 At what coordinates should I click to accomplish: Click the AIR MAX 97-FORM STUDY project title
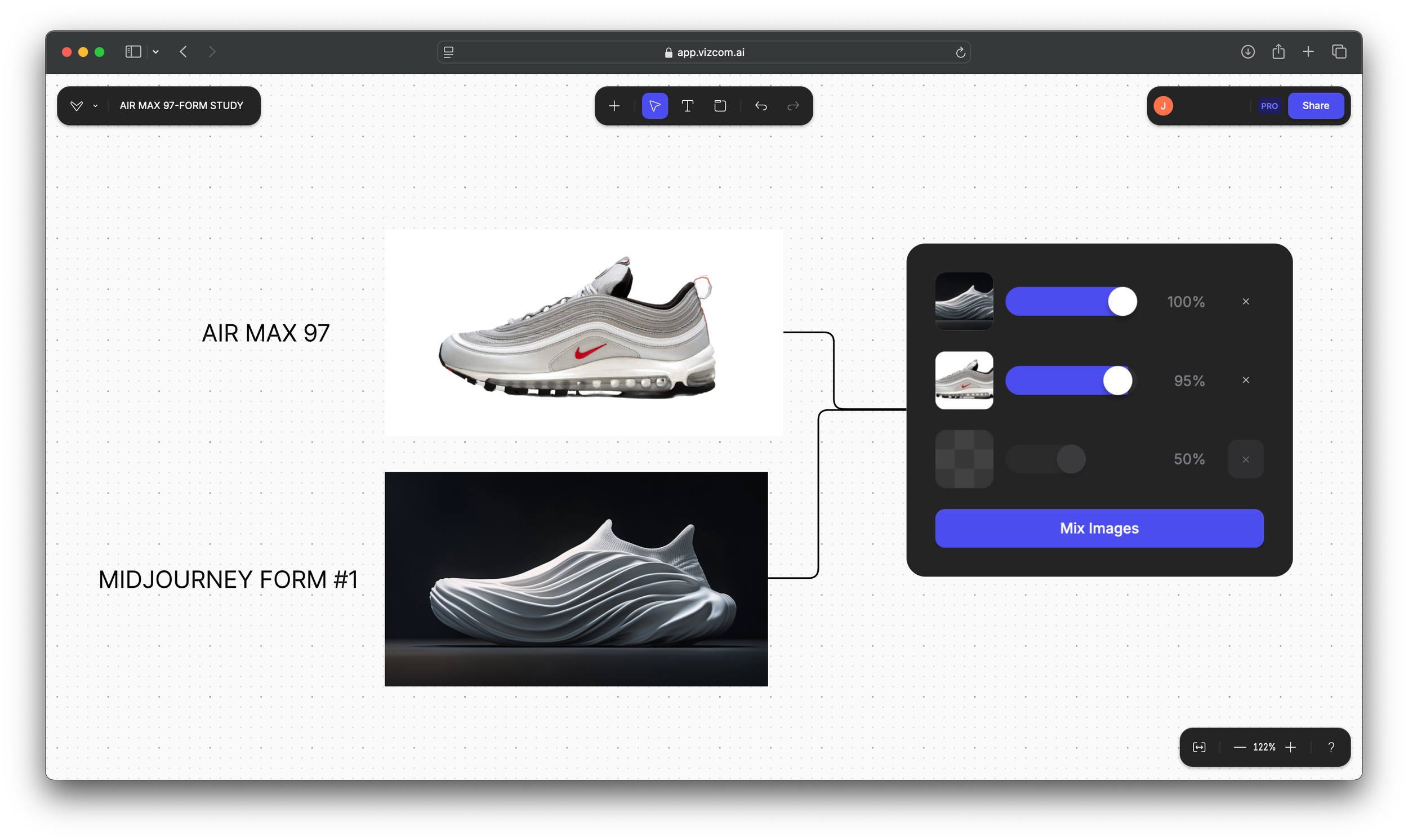(x=181, y=106)
